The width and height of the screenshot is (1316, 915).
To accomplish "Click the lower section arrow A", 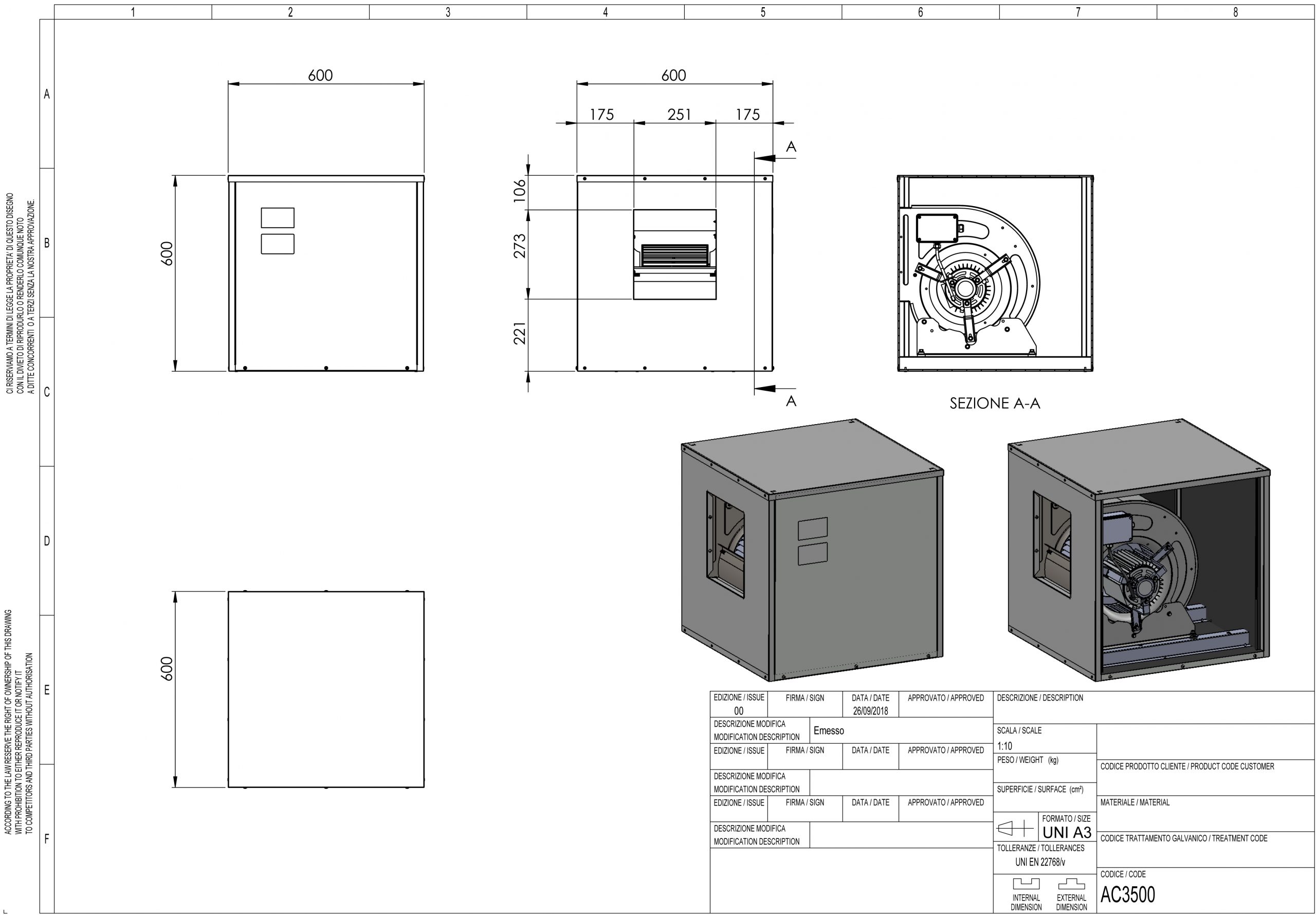I will click(x=774, y=395).
